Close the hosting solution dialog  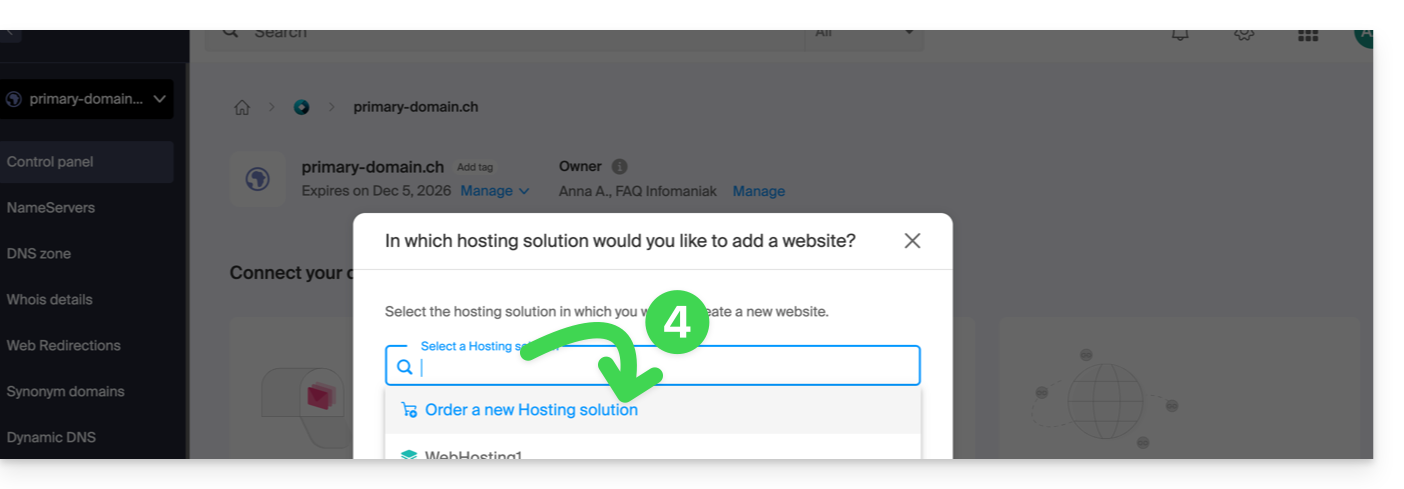(912, 241)
